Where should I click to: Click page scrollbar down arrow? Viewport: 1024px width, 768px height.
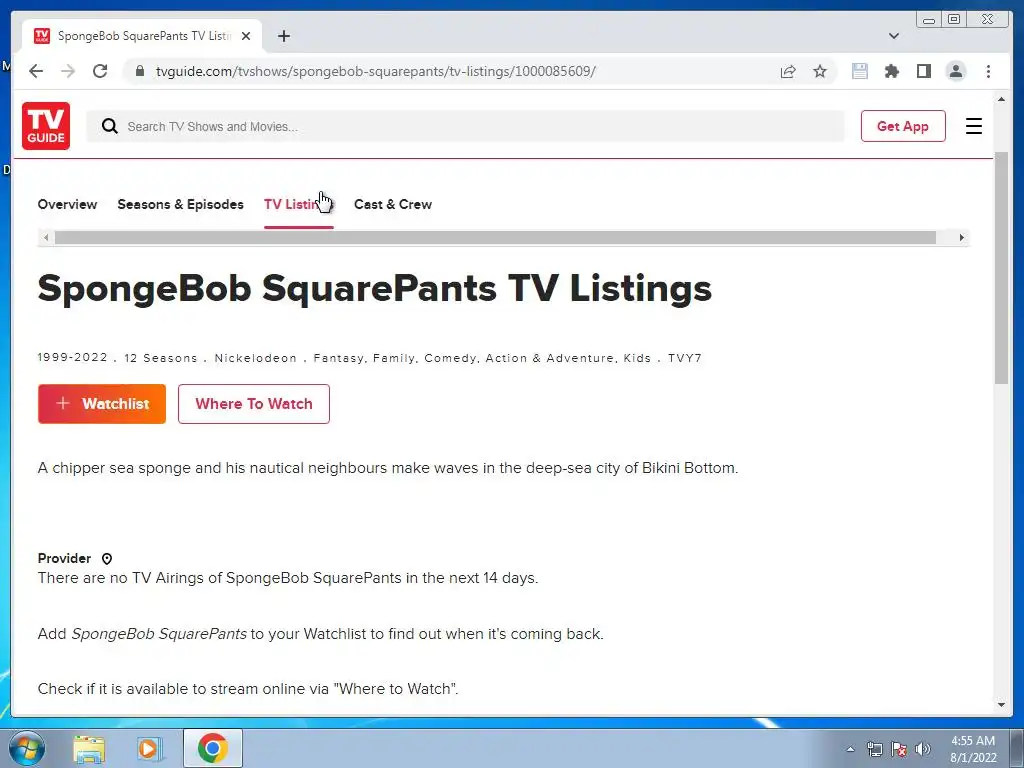pos(1001,705)
